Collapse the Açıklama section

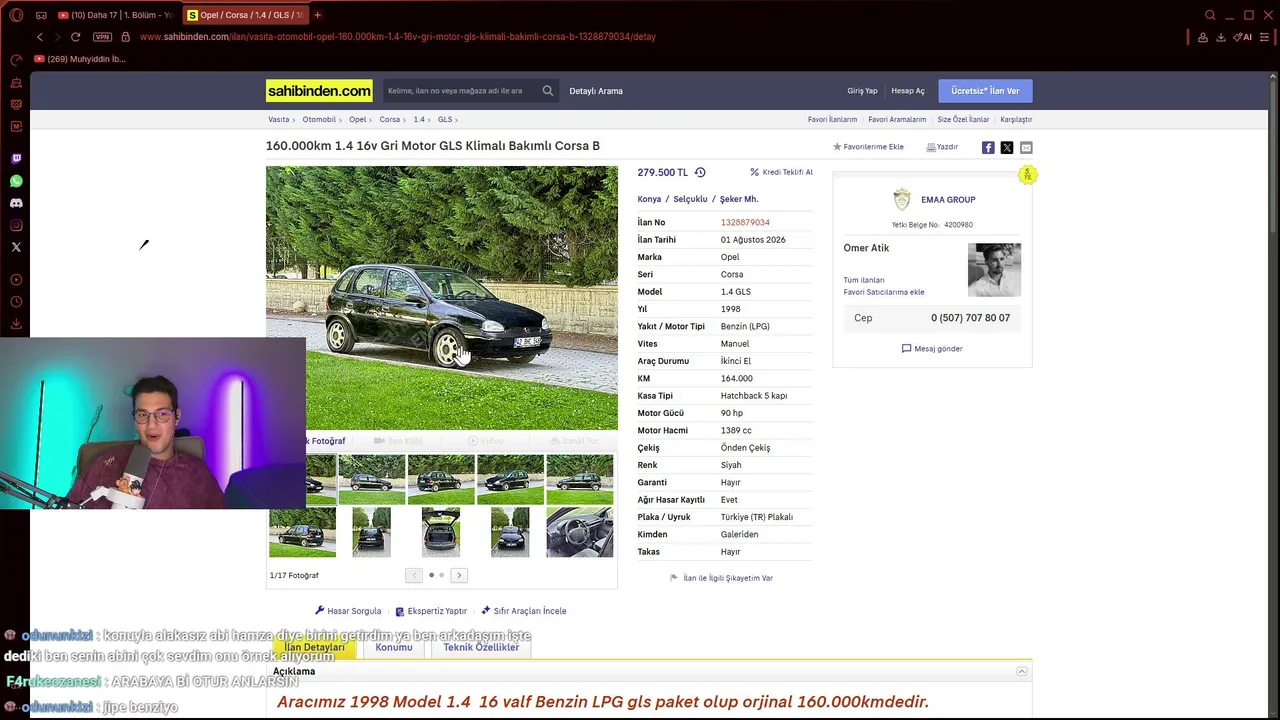(x=1021, y=671)
